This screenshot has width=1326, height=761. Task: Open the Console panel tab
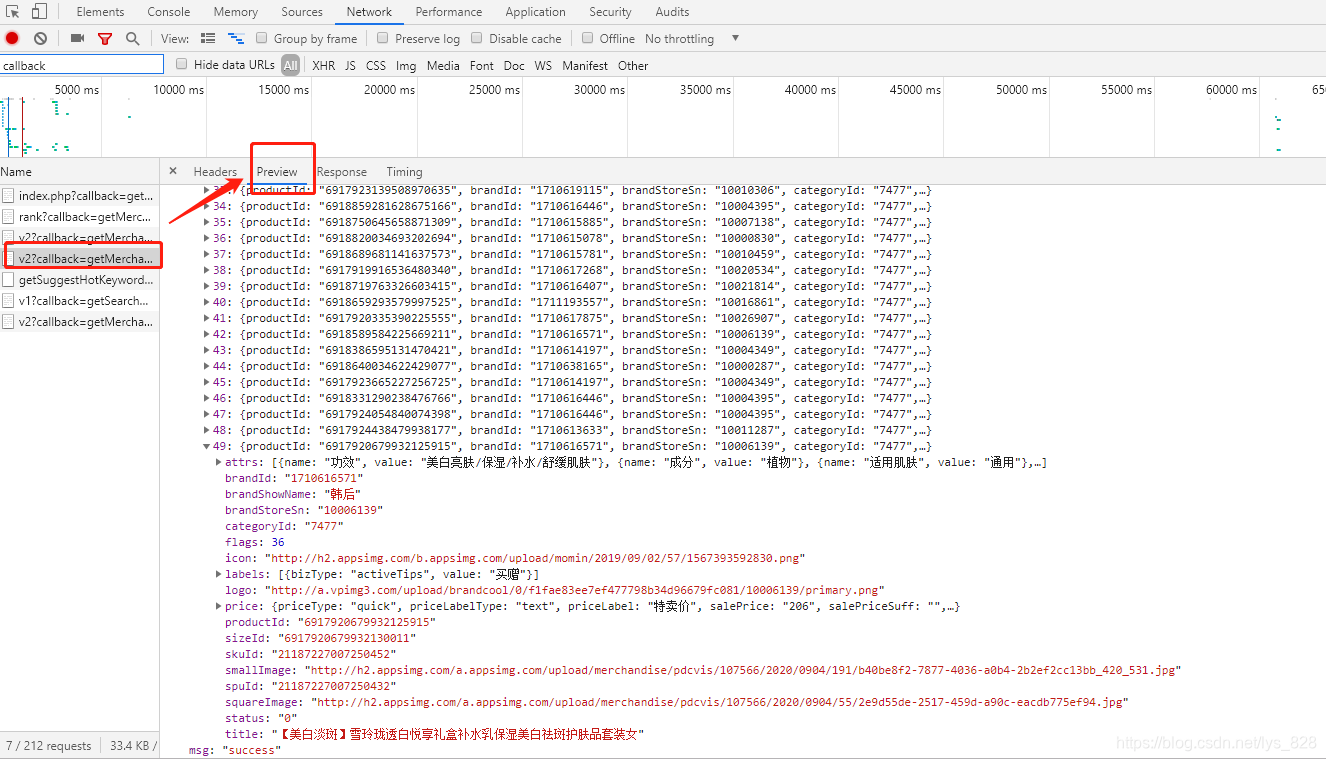pos(169,12)
